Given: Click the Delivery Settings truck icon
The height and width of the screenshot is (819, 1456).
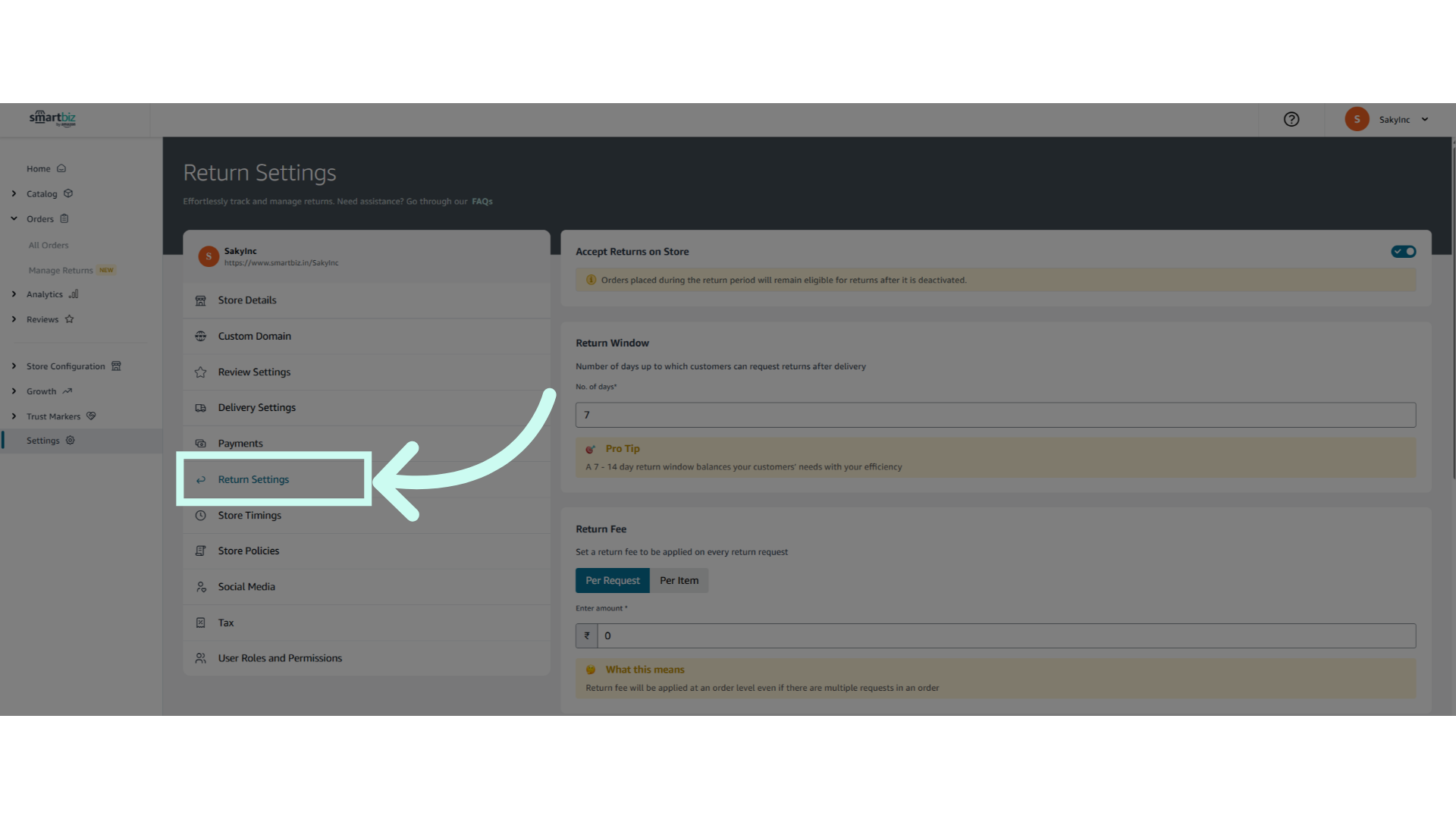Looking at the screenshot, I should [200, 408].
